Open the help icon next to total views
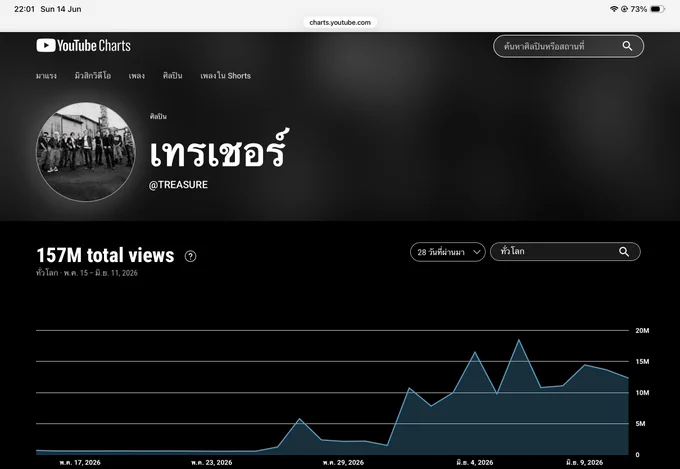This screenshot has width=680, height=469. (x=190, y=256)
